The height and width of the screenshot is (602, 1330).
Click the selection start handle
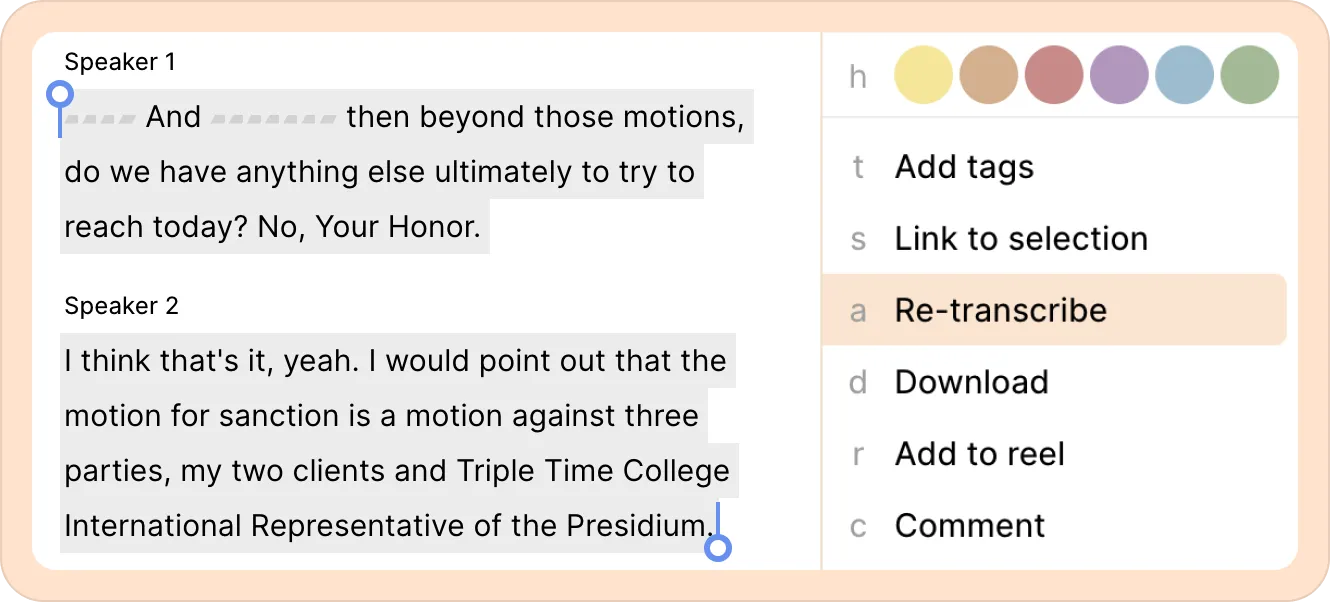coord(60,95)
